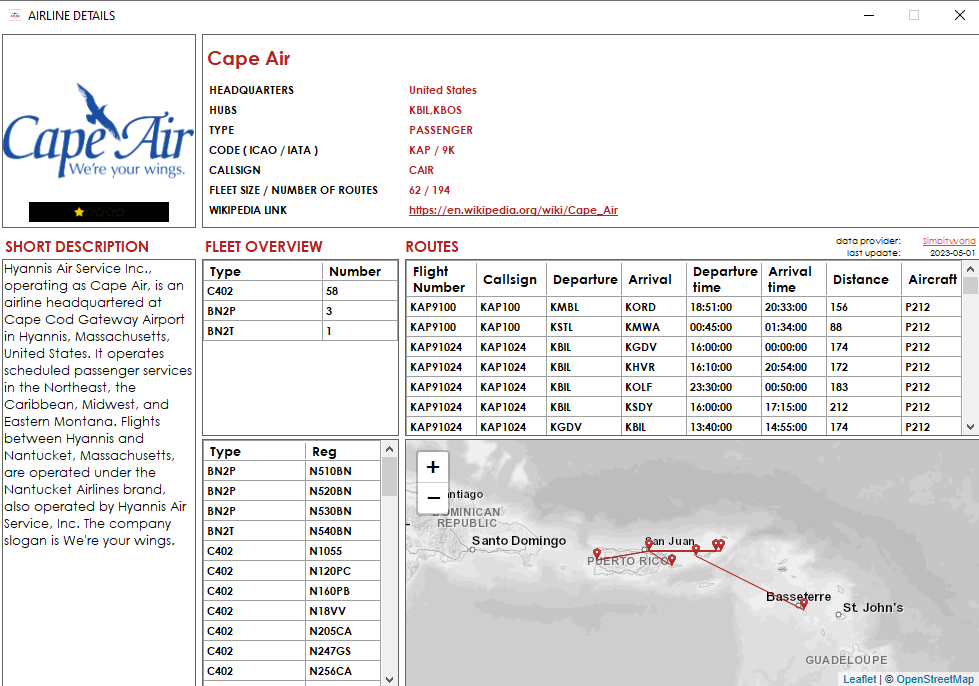Image resolution: width=979 pixels, height=686 pixels.
Task: Click the 18:51:00 departure time cell
Action: 724,307
